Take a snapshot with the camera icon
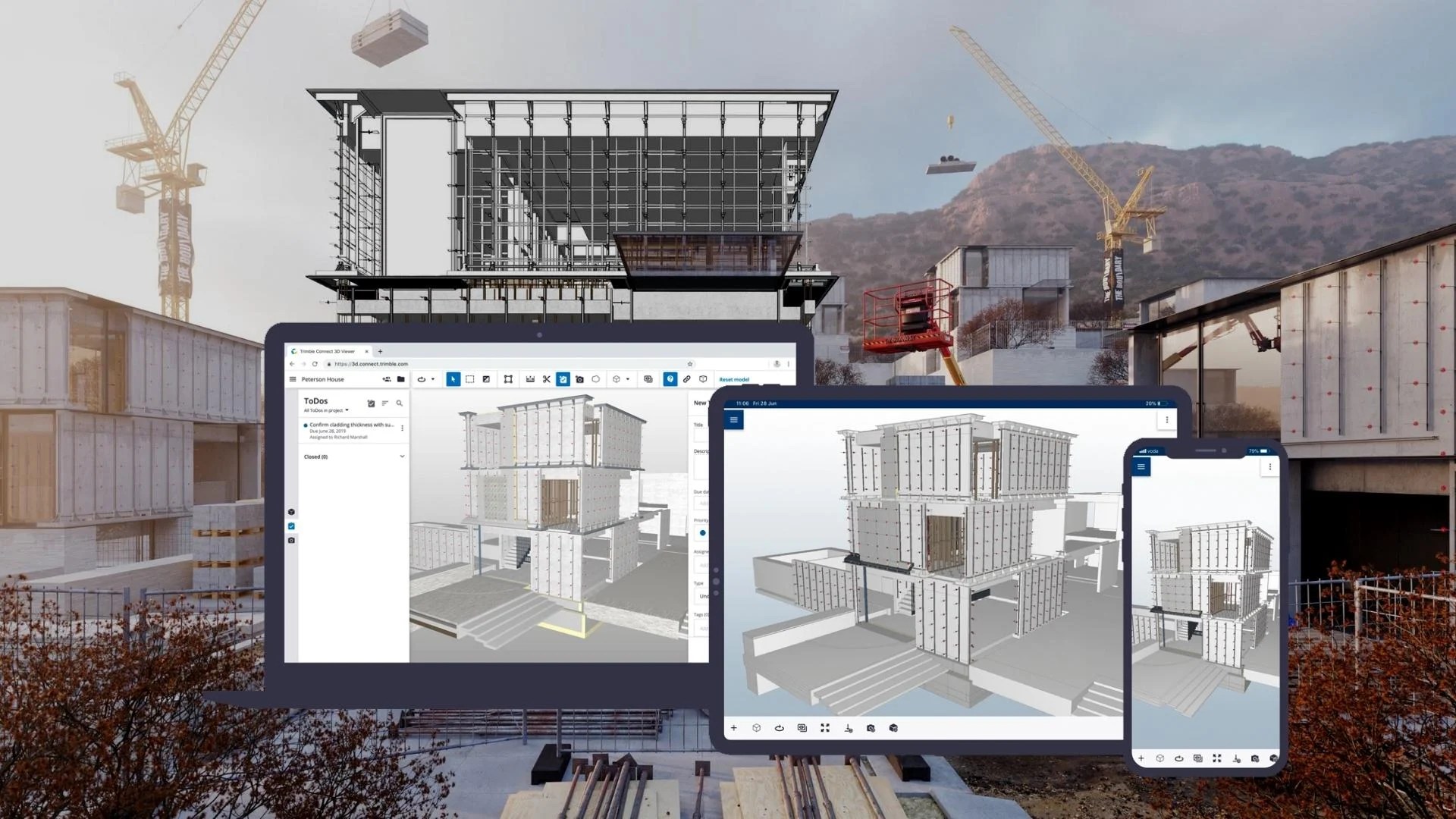Screen dimensions: 1456x819 coord(579,380)
